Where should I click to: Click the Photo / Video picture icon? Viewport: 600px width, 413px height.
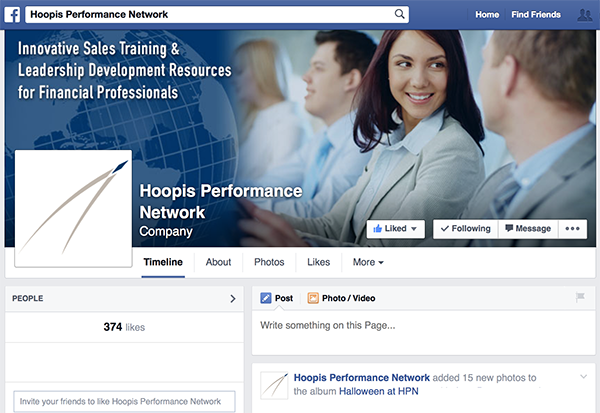click(x=313, y=298)
